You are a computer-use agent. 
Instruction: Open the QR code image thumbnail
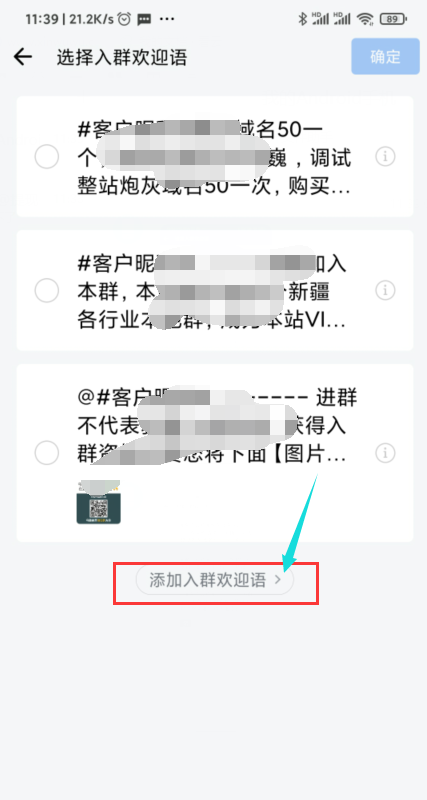pyautogui.click(x=98, y=502)
